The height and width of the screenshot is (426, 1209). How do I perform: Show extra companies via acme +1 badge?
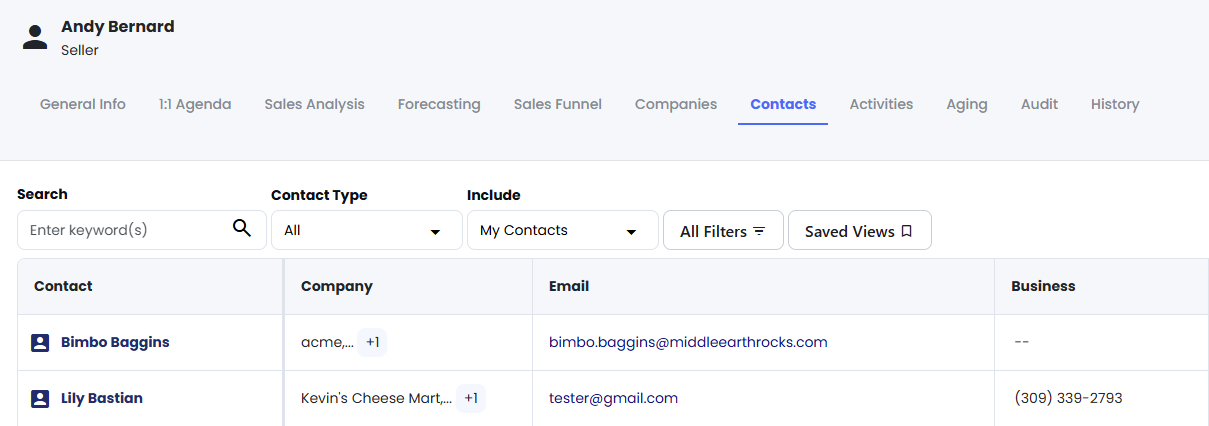click(372, 342)
